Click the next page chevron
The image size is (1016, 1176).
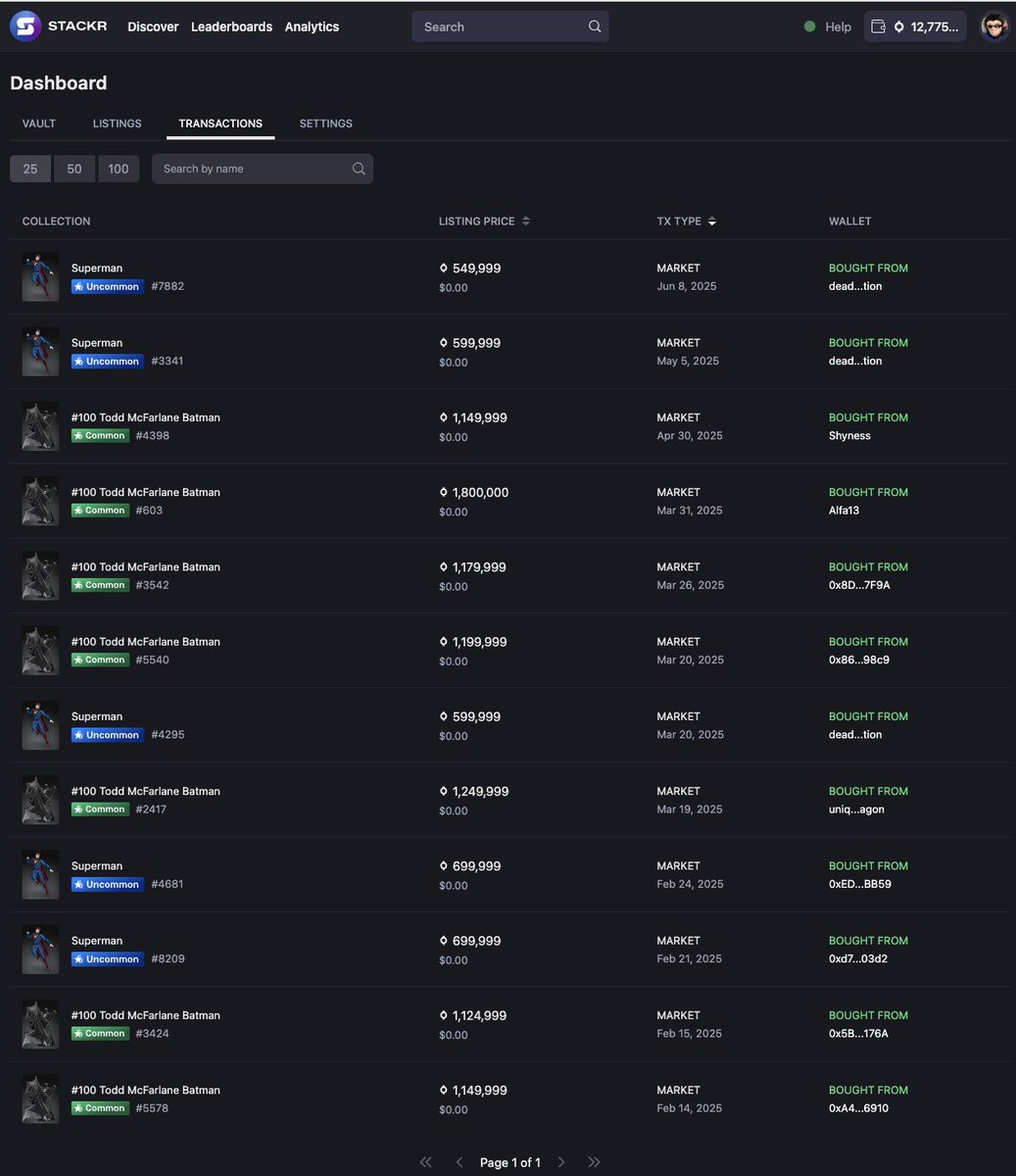point(561,1161)
